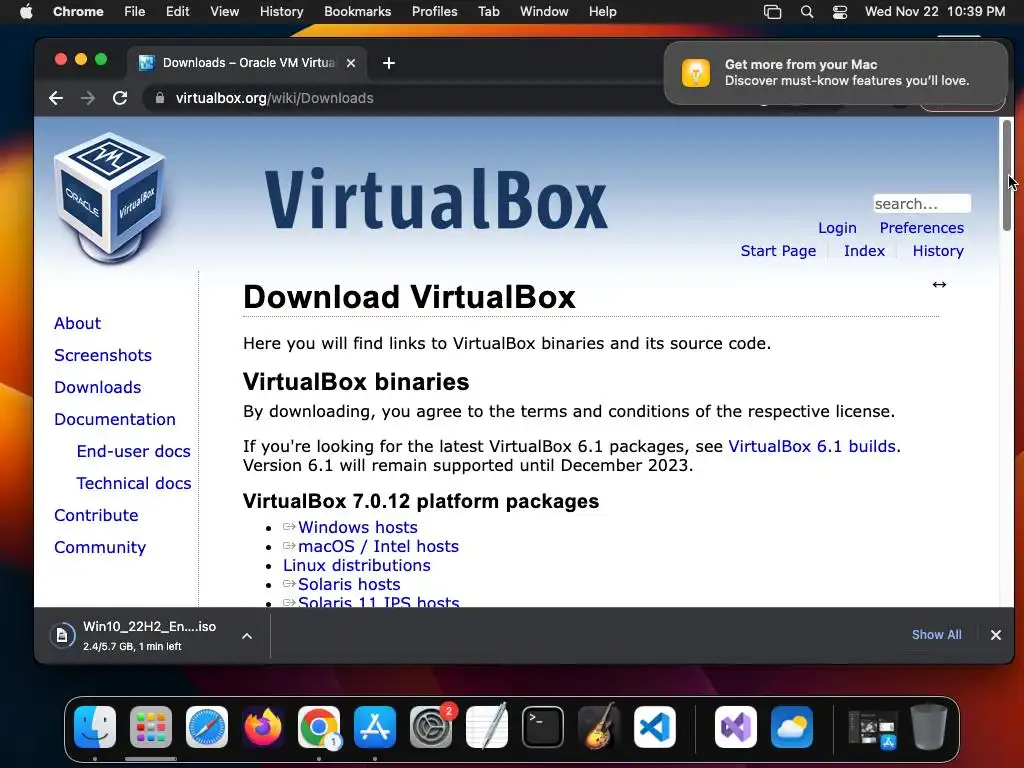The width and height of the screenshot is (1024, 768).
Task: Open the Bookmarks menu
Action: point(357,11)
